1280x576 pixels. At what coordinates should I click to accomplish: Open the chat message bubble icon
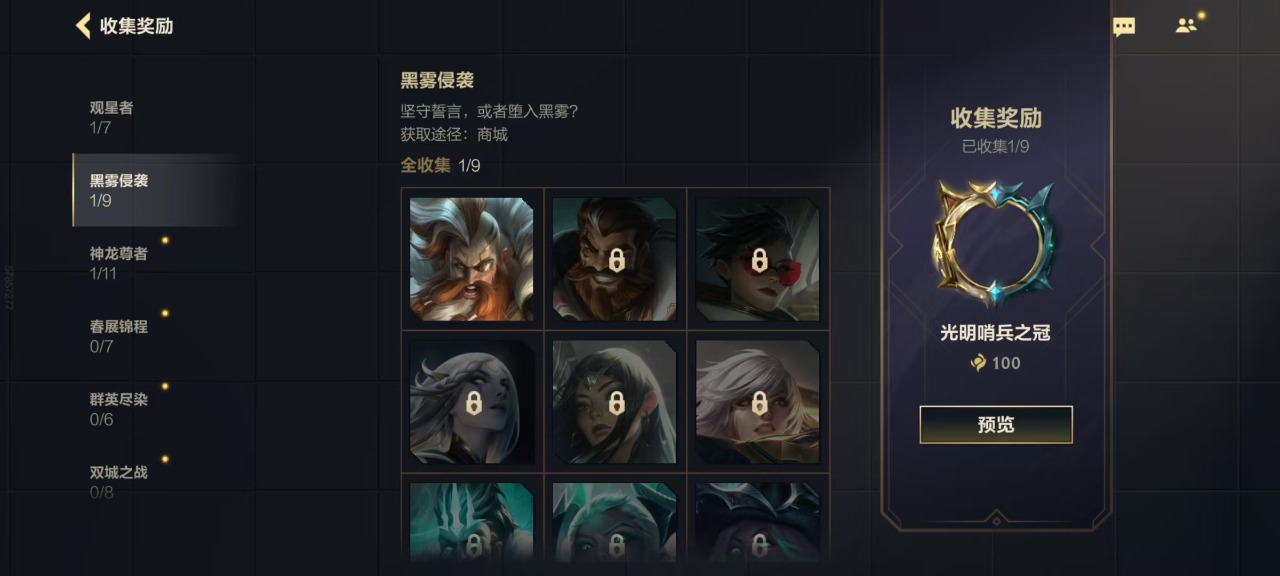1124,27
